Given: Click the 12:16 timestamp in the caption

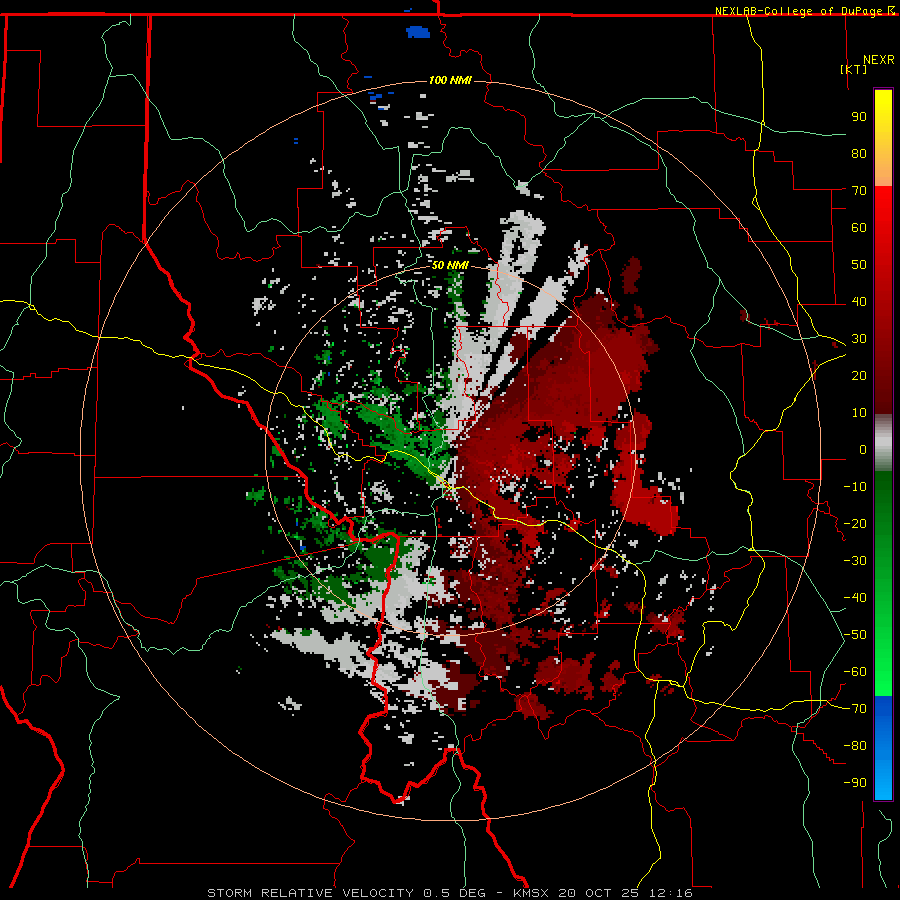Looking at the screenshot, I should pyautogui.click(x=670, y=893).
